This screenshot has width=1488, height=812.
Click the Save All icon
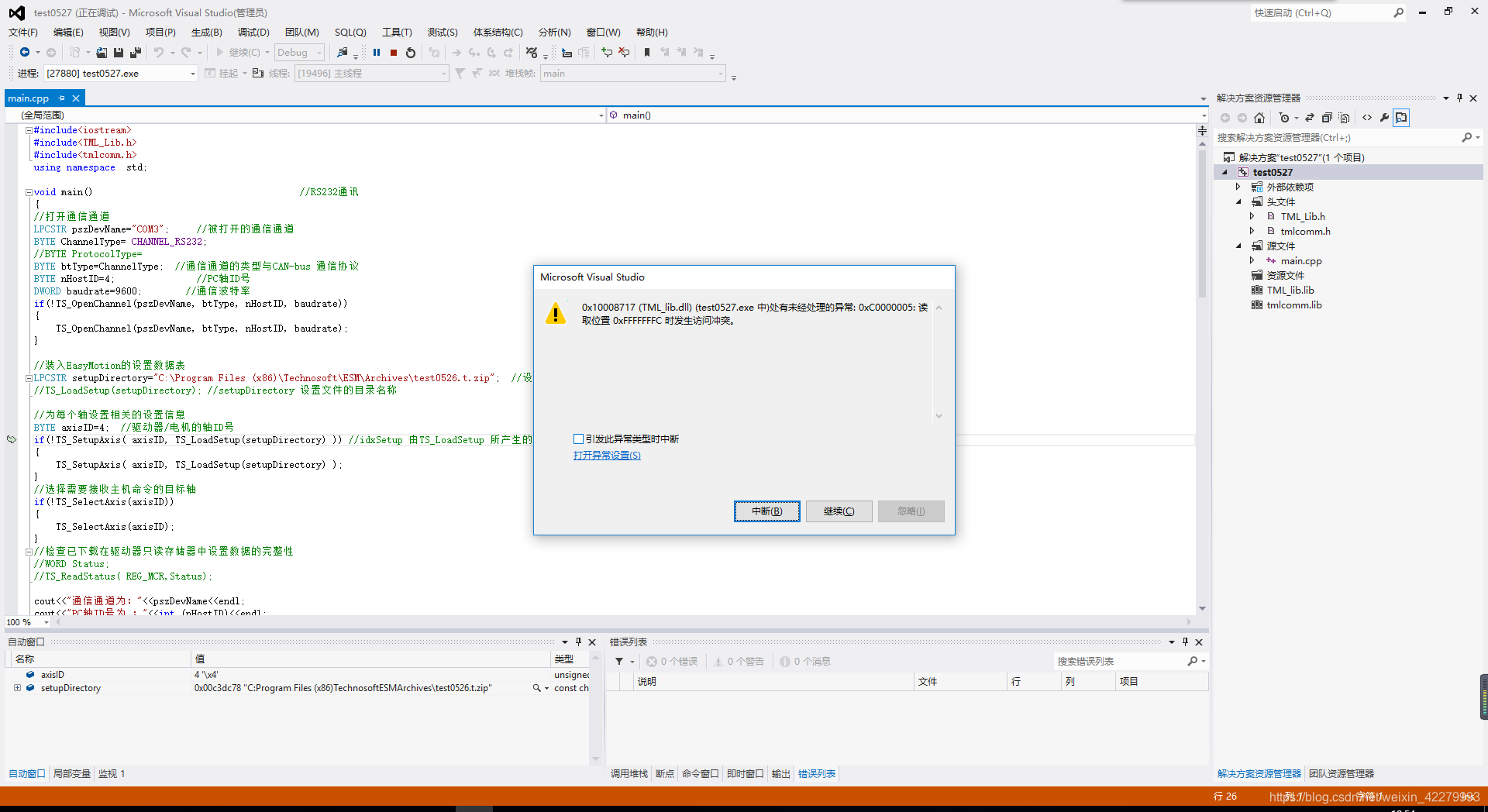136,53
